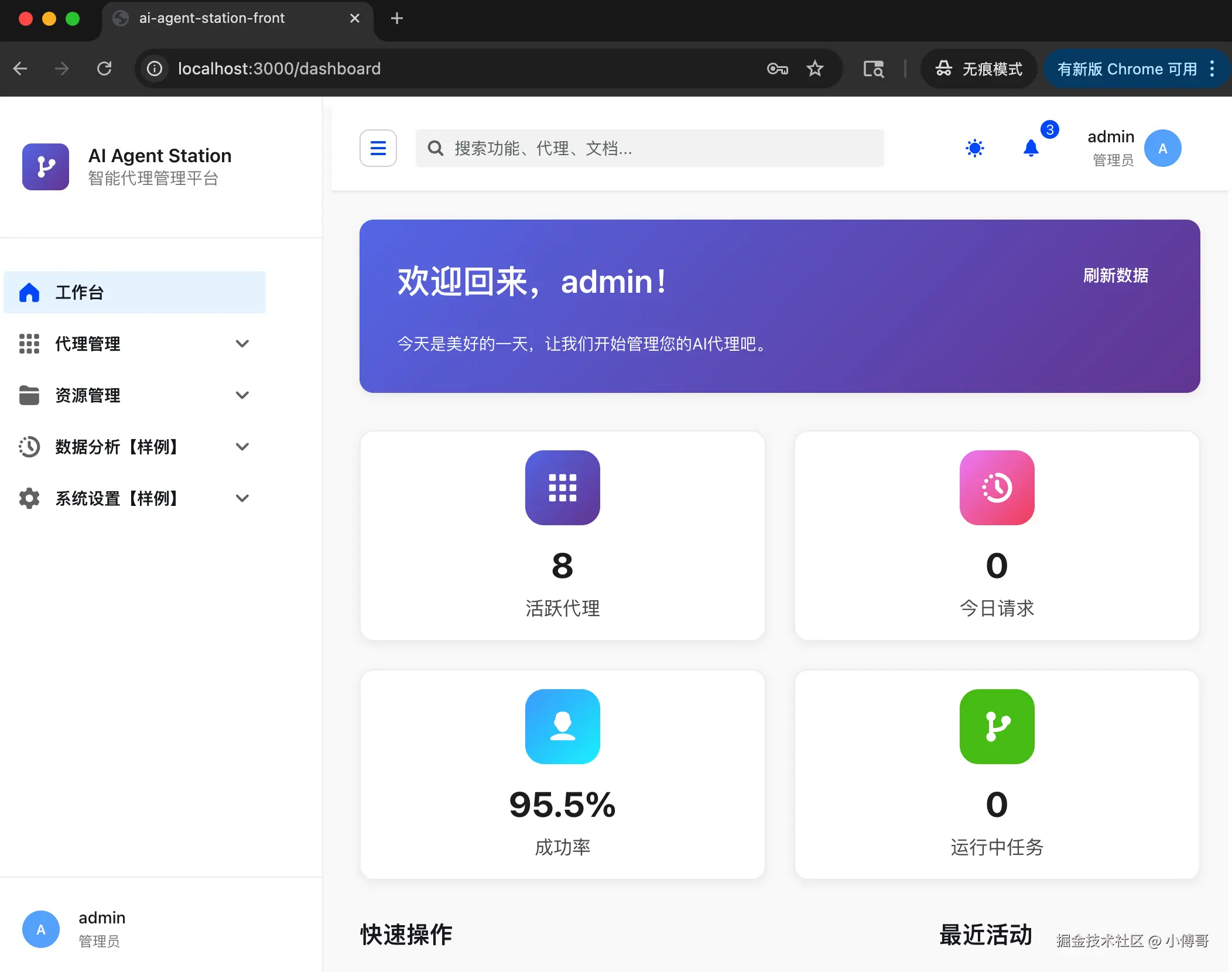The height and width of the screenshot is (972, 1232).
Task: Click the active agents grid icon
Action: pos(562,488)
